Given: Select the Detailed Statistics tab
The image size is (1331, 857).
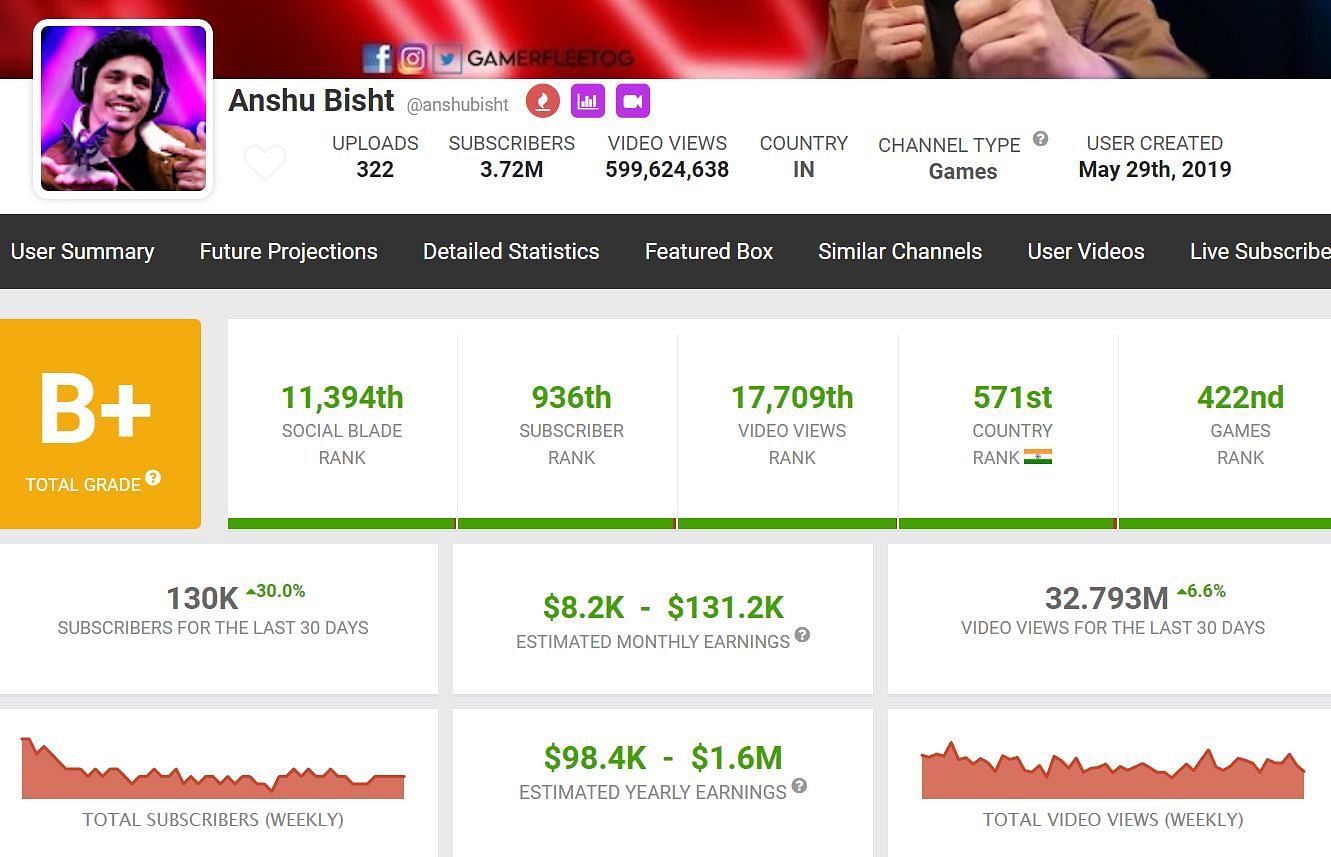Looking at the screenshot, I should (x=511, y=251).
